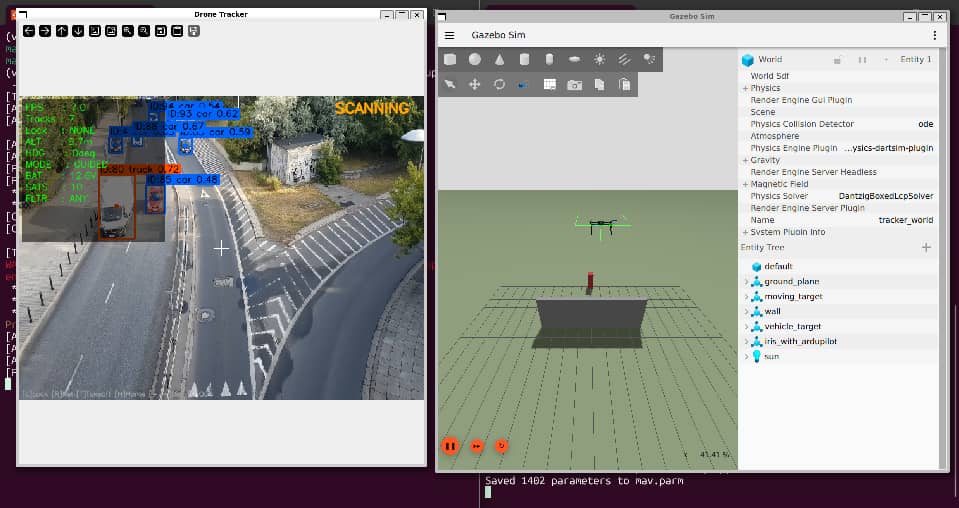This screenshot has width=959, height=508.
Task: Click the Render Engine Server Headless row
Action: (x=839, y=172)
